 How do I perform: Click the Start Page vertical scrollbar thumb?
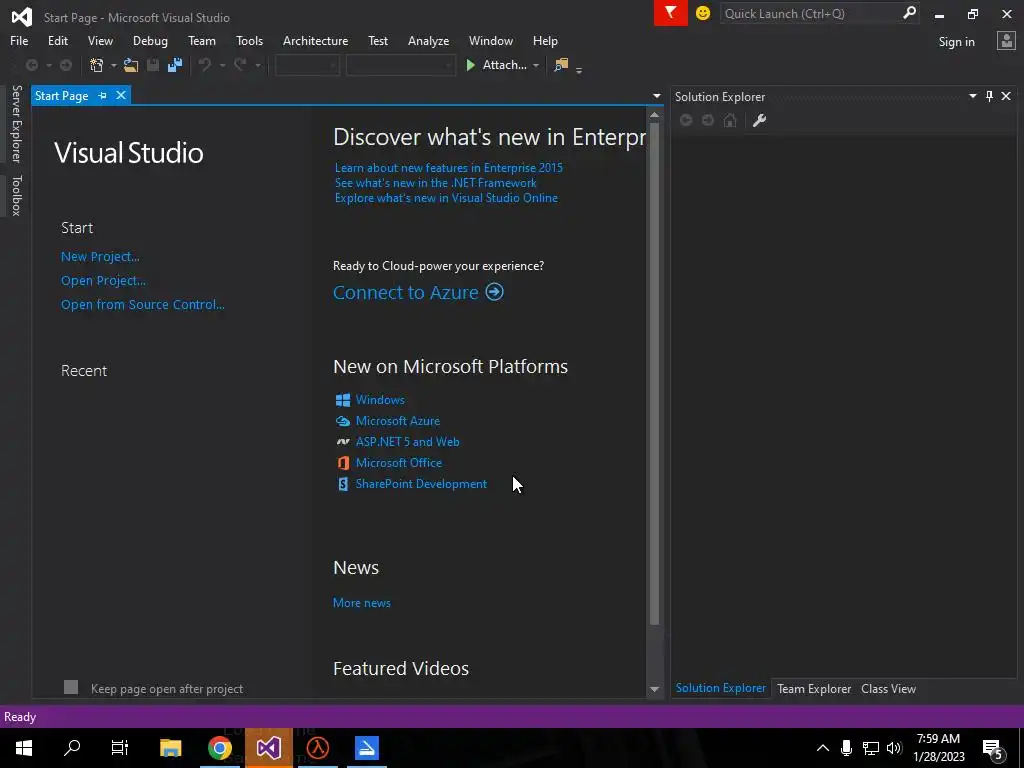[654, 374]
